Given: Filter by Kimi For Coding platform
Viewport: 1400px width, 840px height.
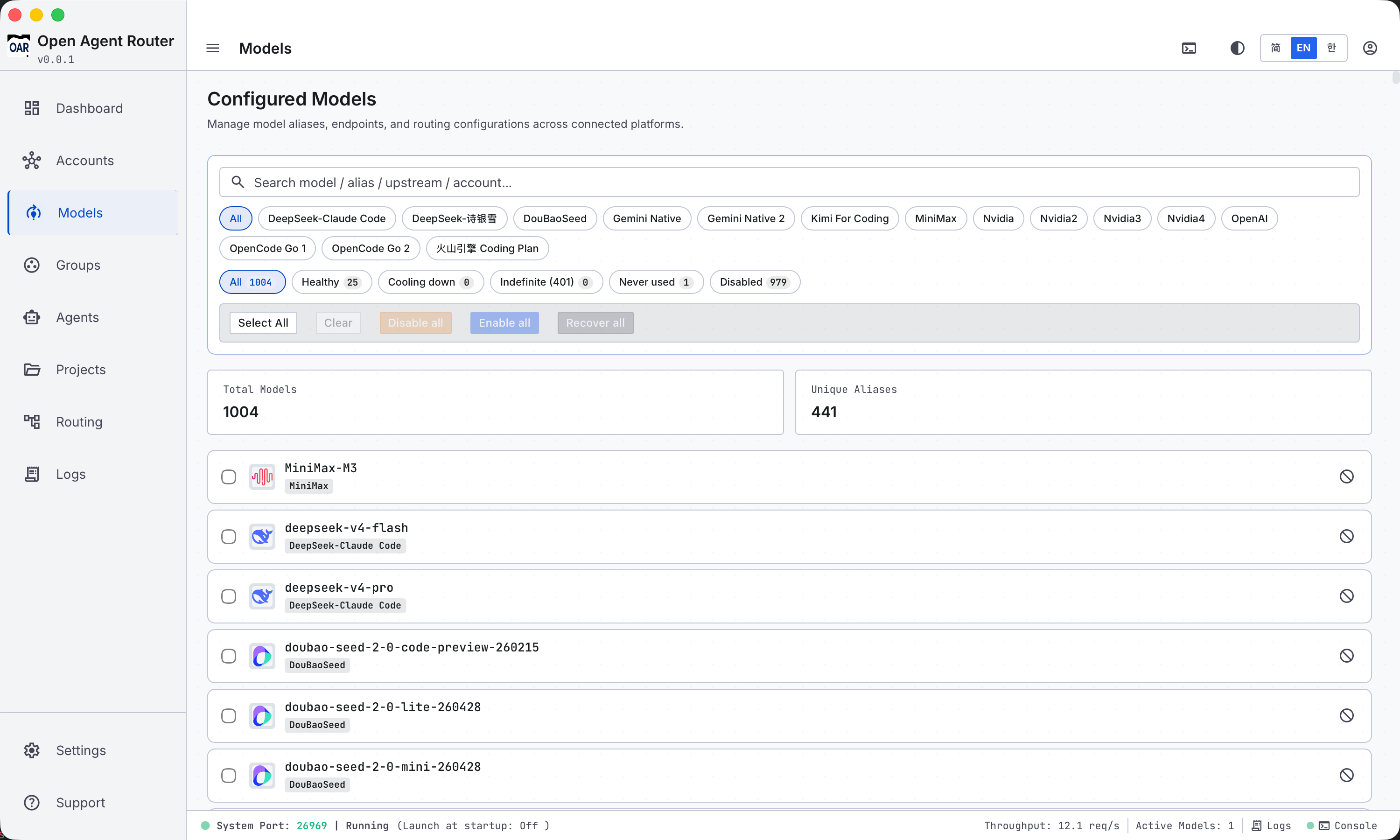Looking at the screenshot, I should (849, 218).
